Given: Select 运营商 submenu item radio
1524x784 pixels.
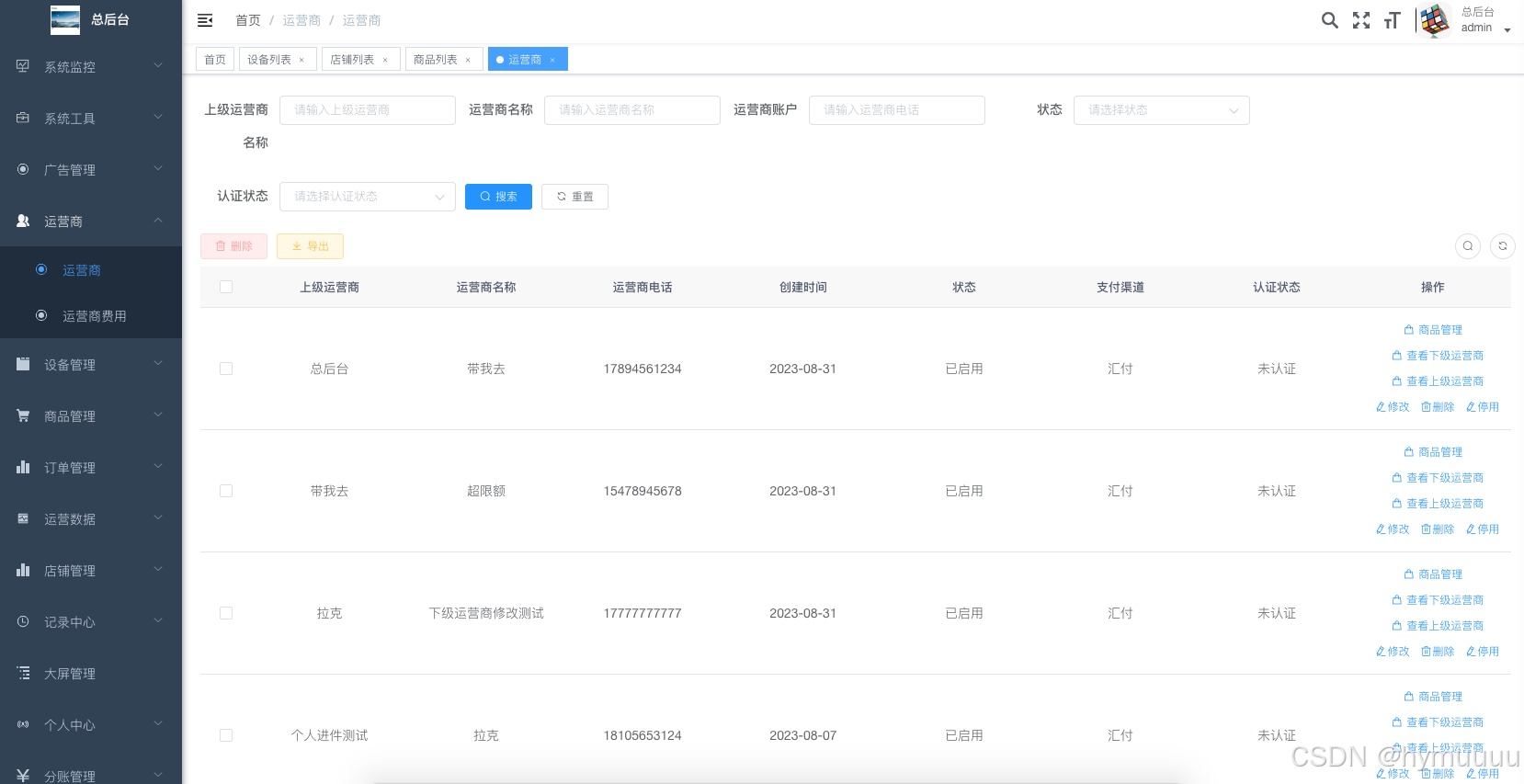Looking at the screenshot, I should (x=41, y=269).
